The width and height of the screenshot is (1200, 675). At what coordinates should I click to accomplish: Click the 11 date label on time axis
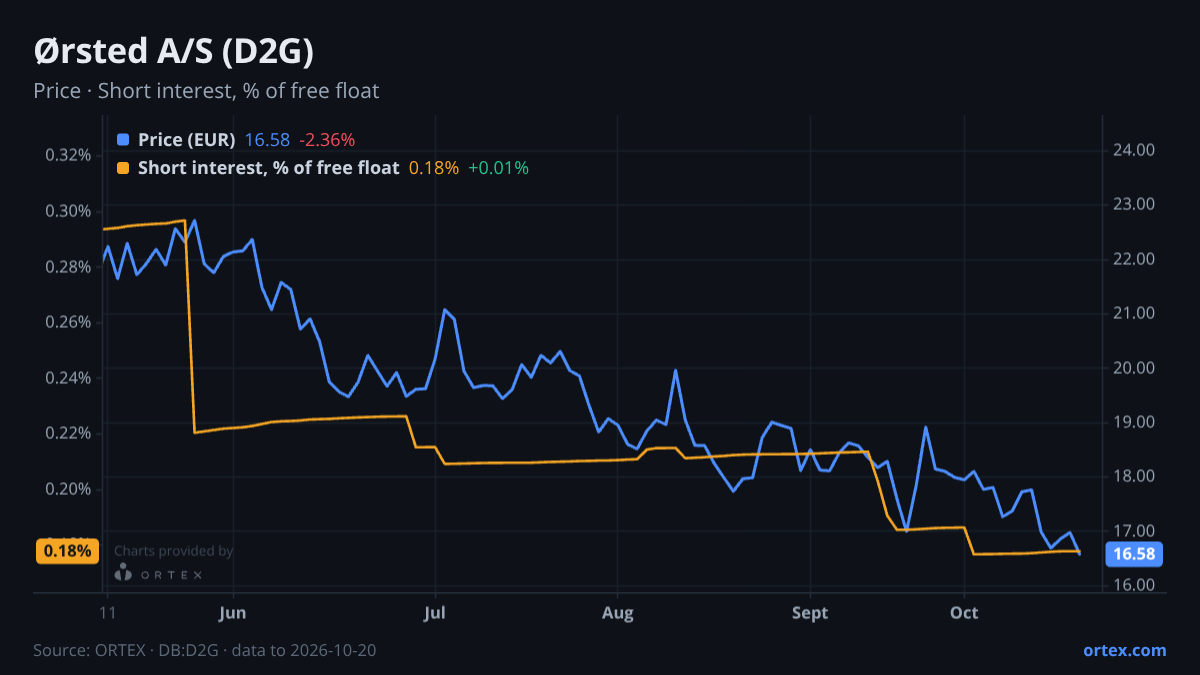[106, 613]
